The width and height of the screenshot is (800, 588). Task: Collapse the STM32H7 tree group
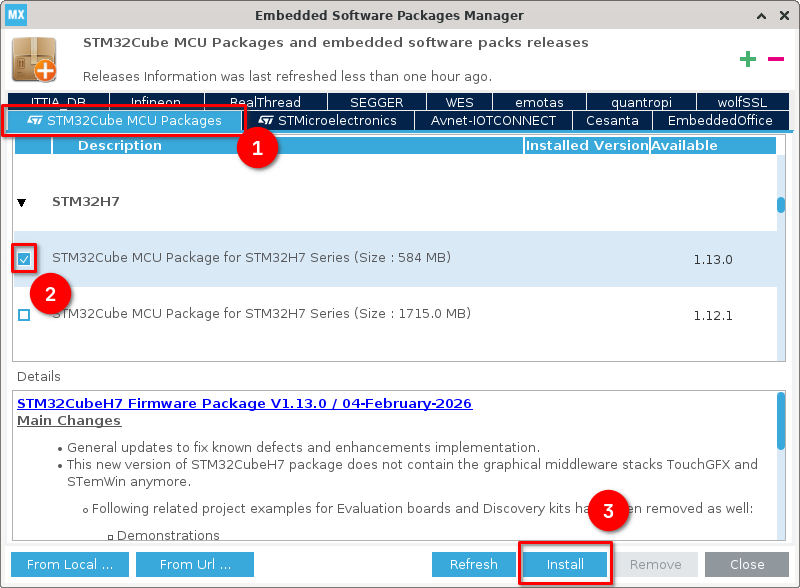(x=22, y=202)
